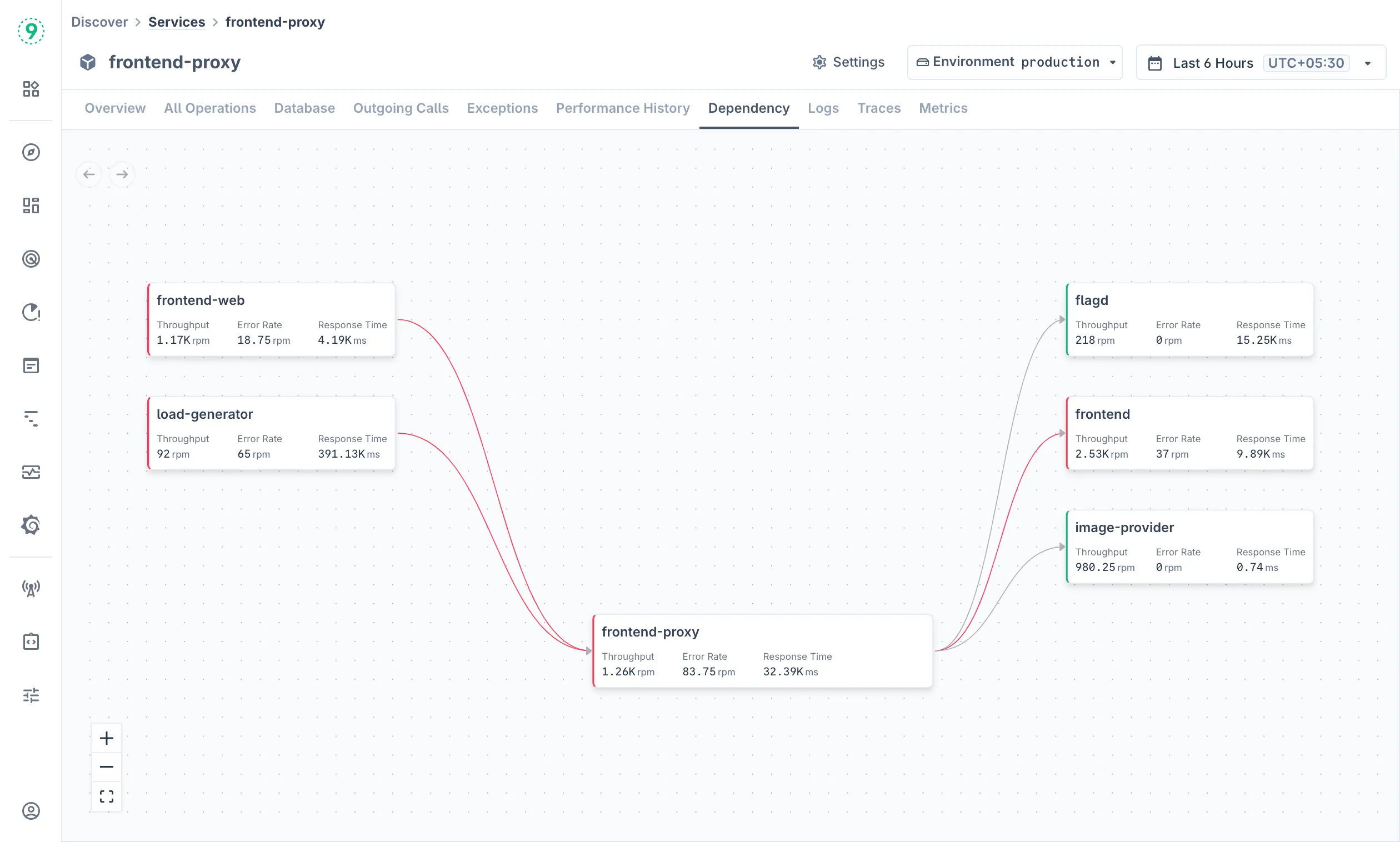Click the forward arrow on dependency map

(x=122, y=174)
